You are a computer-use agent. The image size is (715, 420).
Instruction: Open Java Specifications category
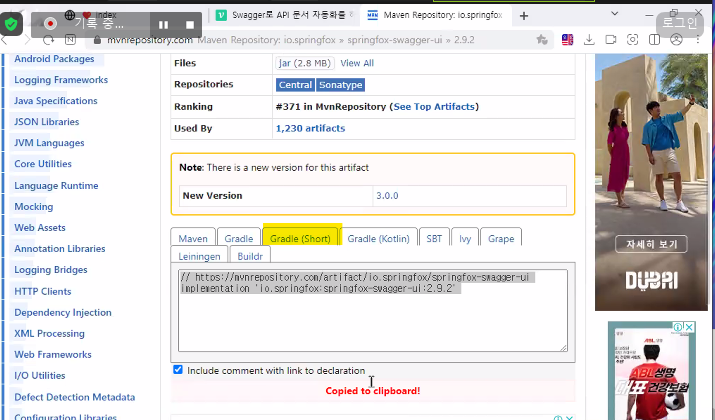56,101
